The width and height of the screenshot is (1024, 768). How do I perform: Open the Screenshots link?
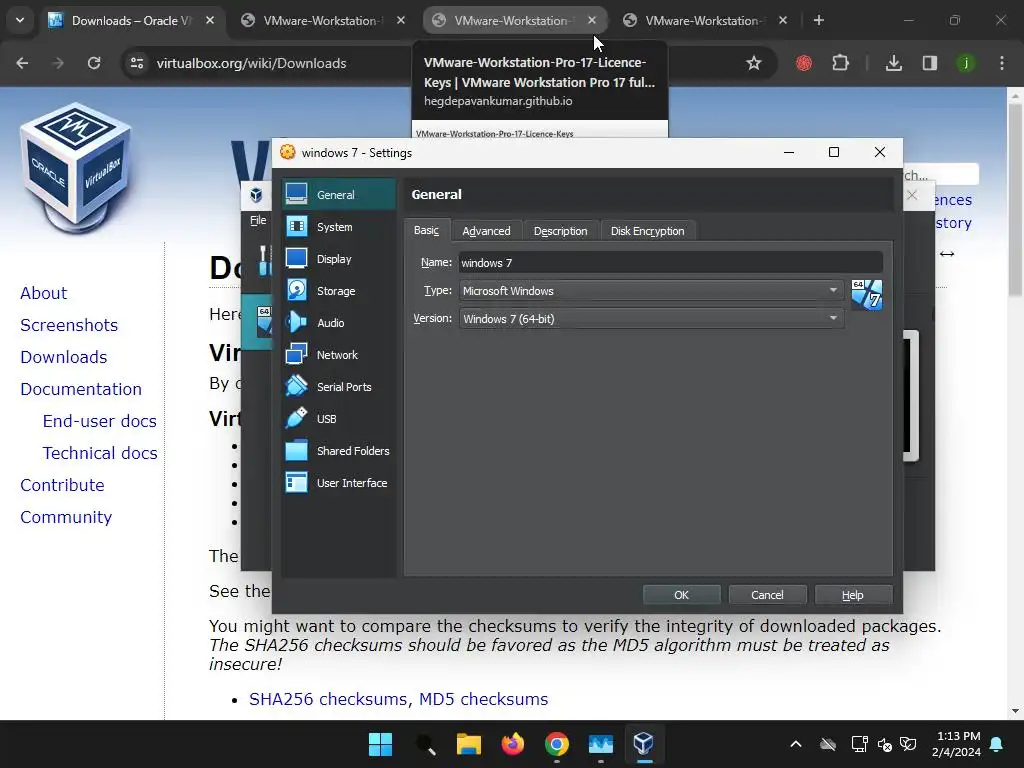[69, 325]
